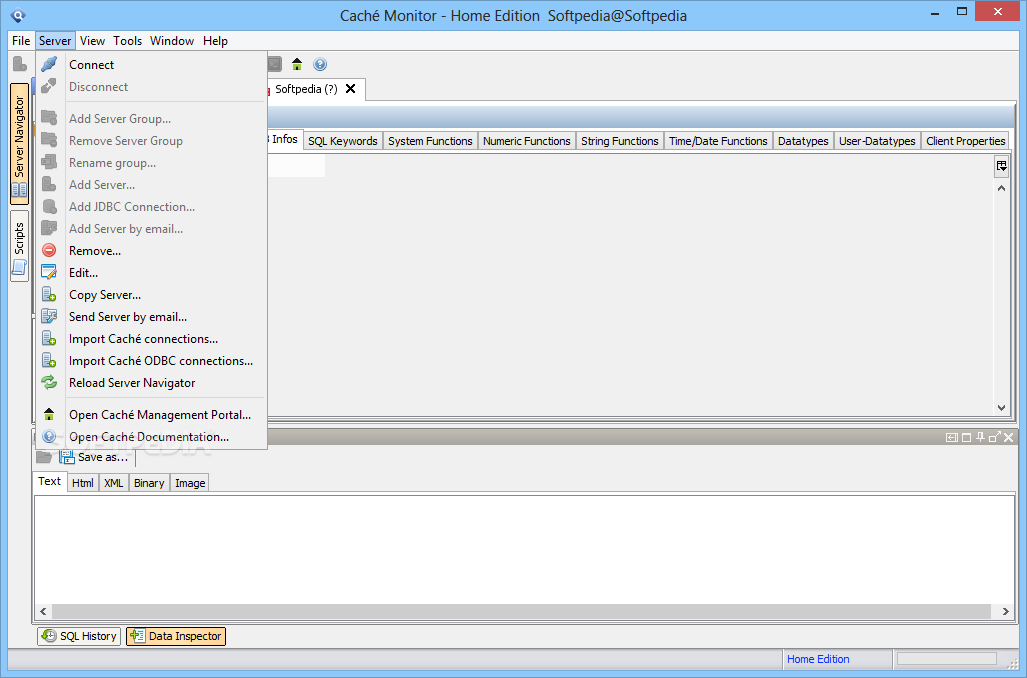Viewport: 1027px width, 678px height.
Task: Click the green Reload Server Navigator icon
Action: click(49, 382)
